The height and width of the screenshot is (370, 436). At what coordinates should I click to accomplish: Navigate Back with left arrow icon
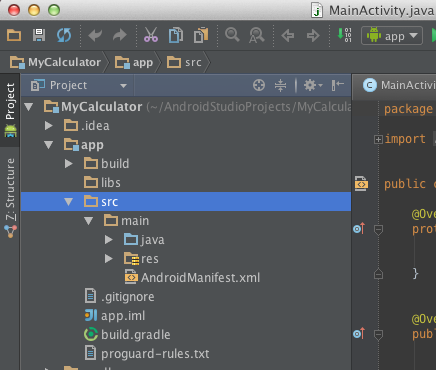click(288, 35)
